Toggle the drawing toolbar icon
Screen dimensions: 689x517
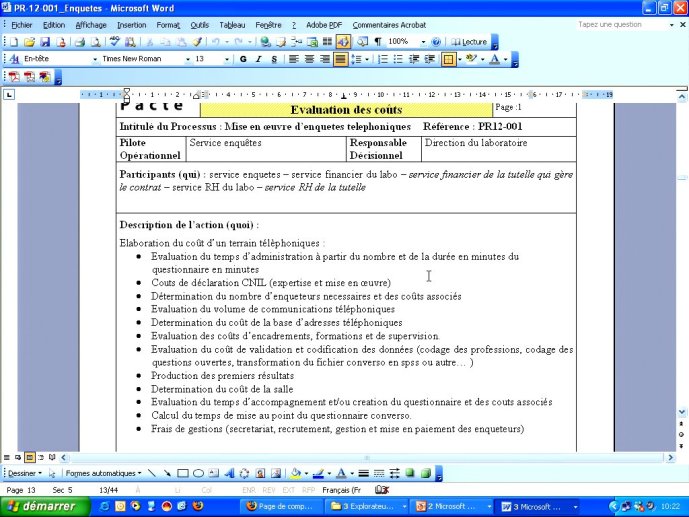[x=343, y=42]
